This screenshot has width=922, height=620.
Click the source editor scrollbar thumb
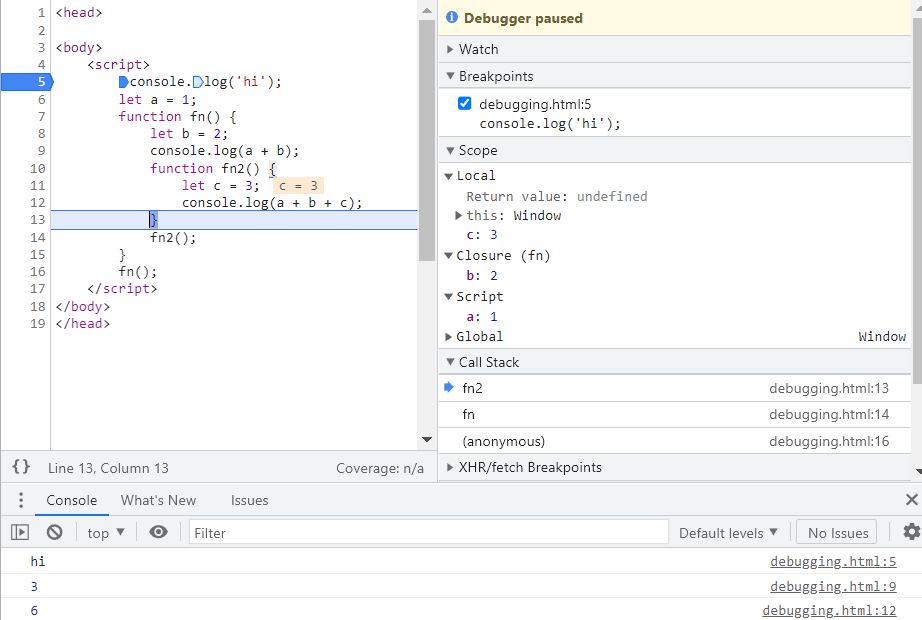(427, 140)
